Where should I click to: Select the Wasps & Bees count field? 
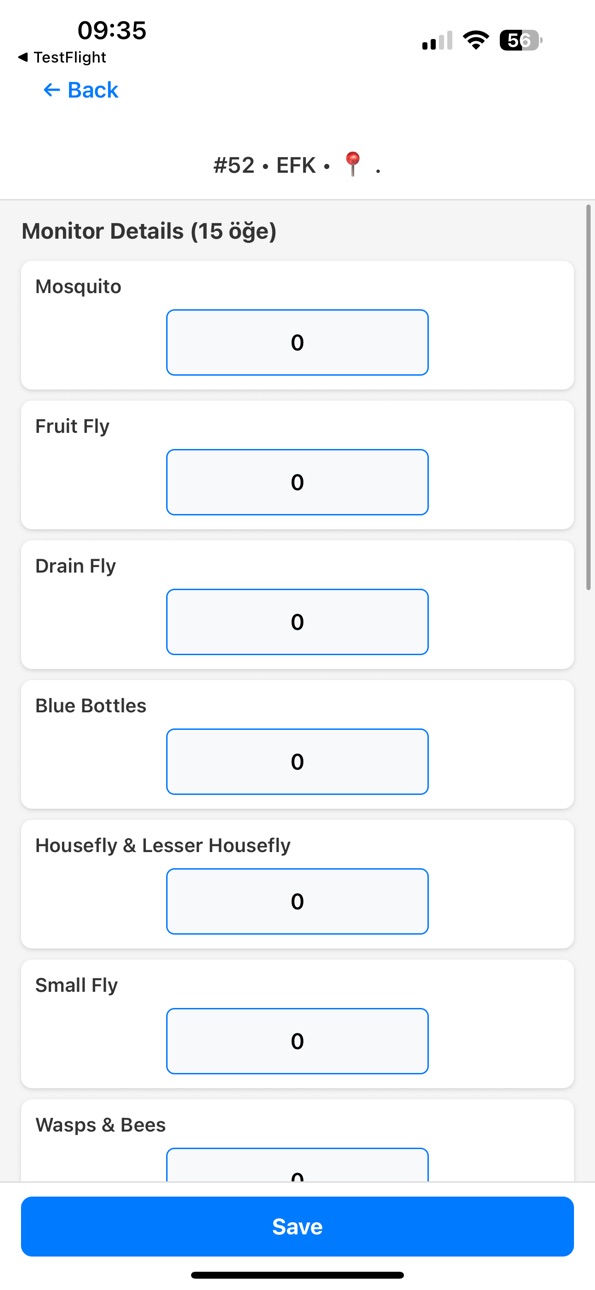point(297,1165)
